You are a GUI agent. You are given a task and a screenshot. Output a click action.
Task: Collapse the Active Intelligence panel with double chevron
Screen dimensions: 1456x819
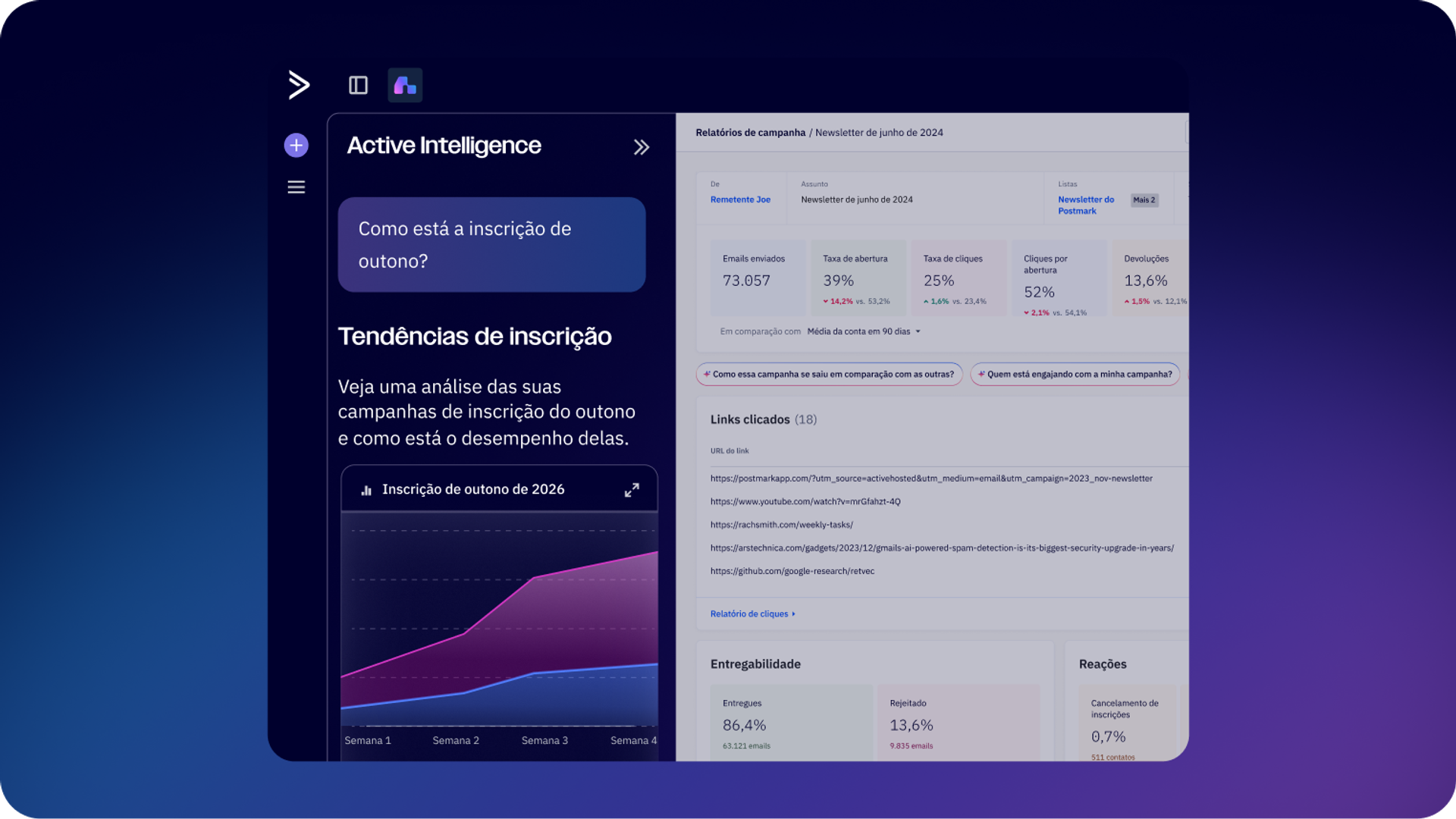point(642,147)
